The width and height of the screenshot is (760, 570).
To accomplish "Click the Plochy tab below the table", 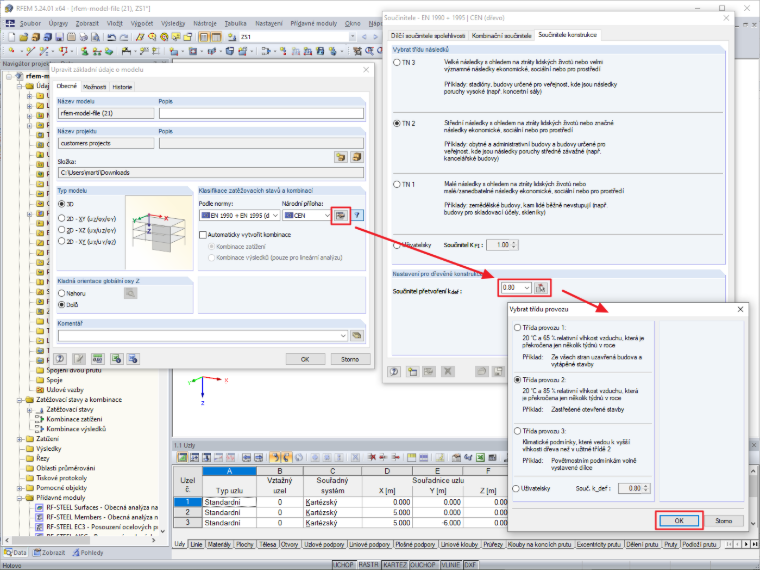I will point(244,545).
